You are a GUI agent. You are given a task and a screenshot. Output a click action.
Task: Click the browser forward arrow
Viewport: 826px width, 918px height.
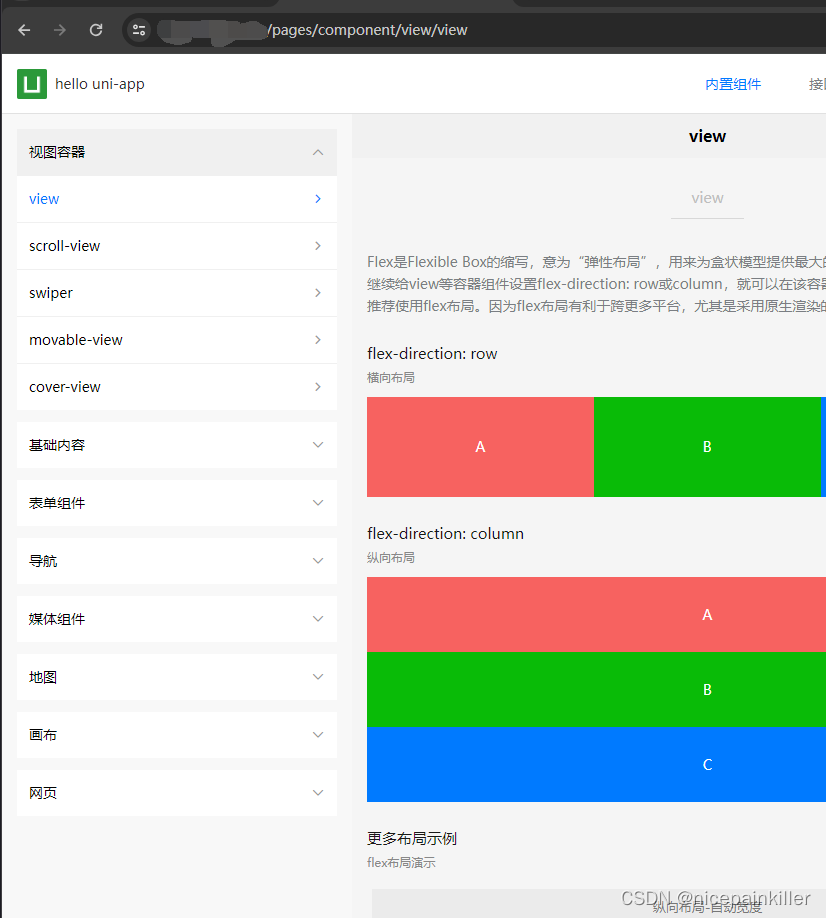point(60,30)
